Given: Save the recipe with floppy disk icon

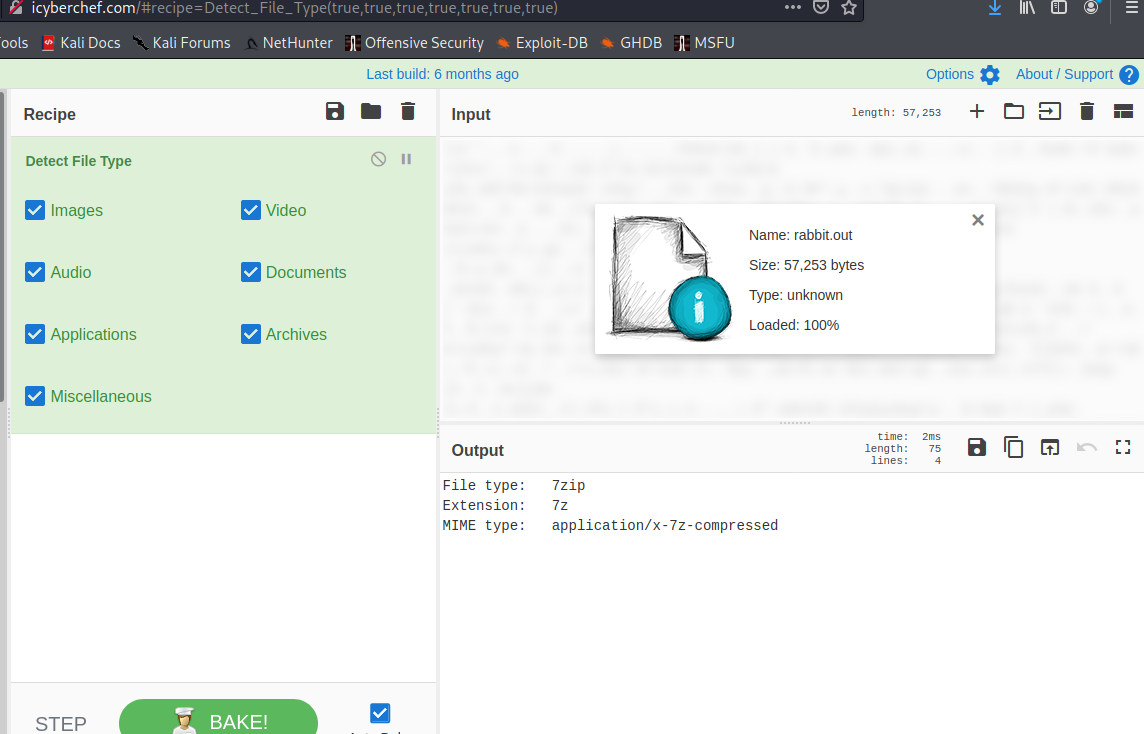Looking at the screenshot, I should click(335, 112).
